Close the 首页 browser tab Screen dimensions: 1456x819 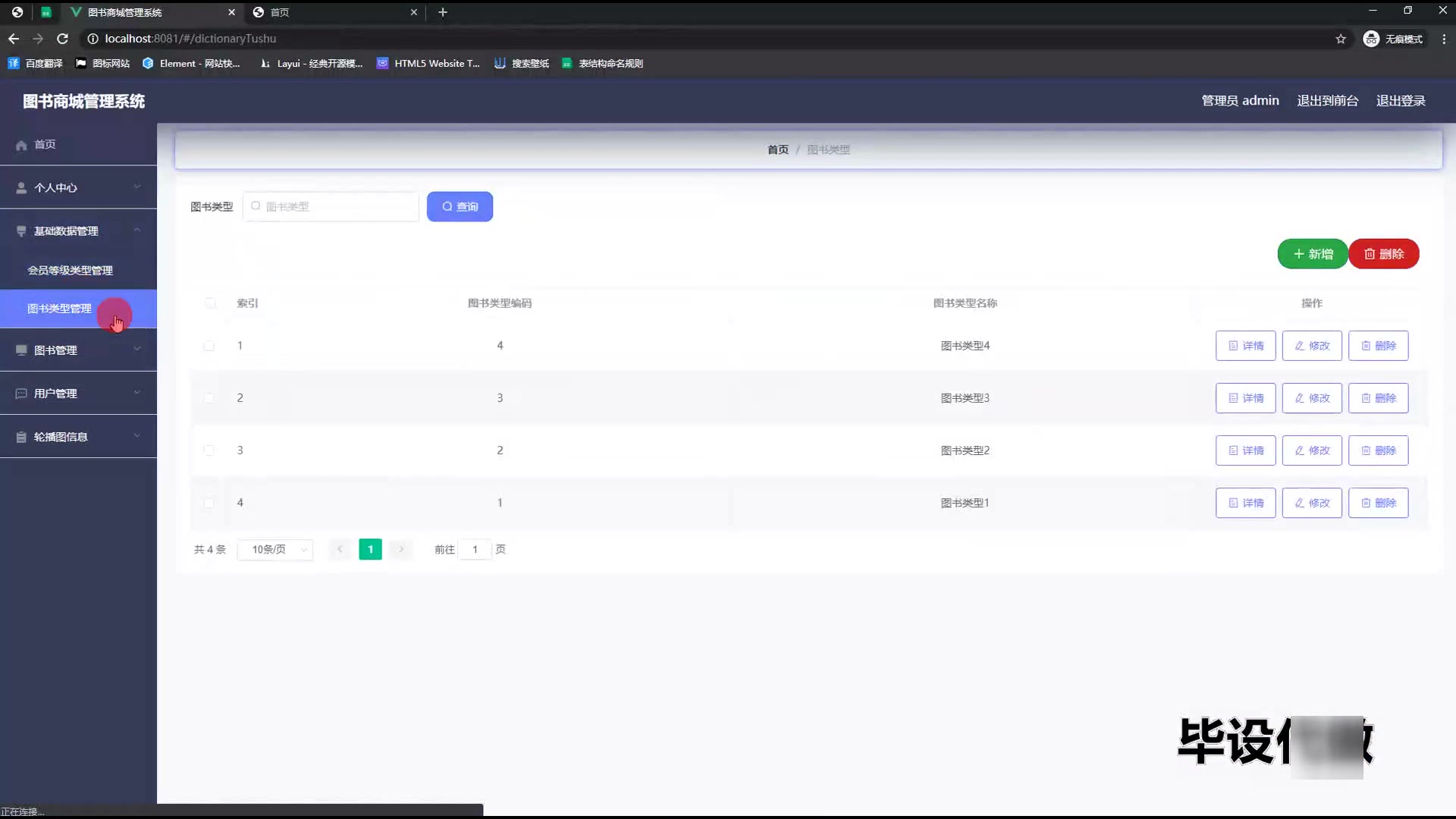(x=414, y=12)
